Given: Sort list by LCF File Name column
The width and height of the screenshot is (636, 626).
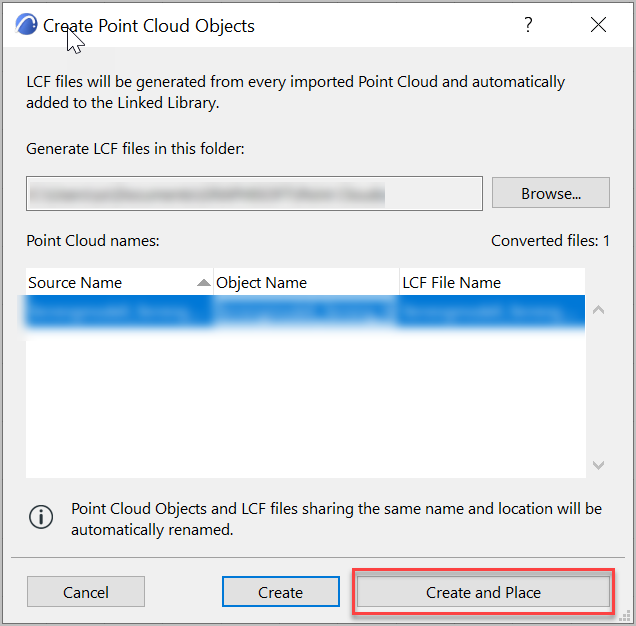Looking at the screenshot, I should [492, 282].
